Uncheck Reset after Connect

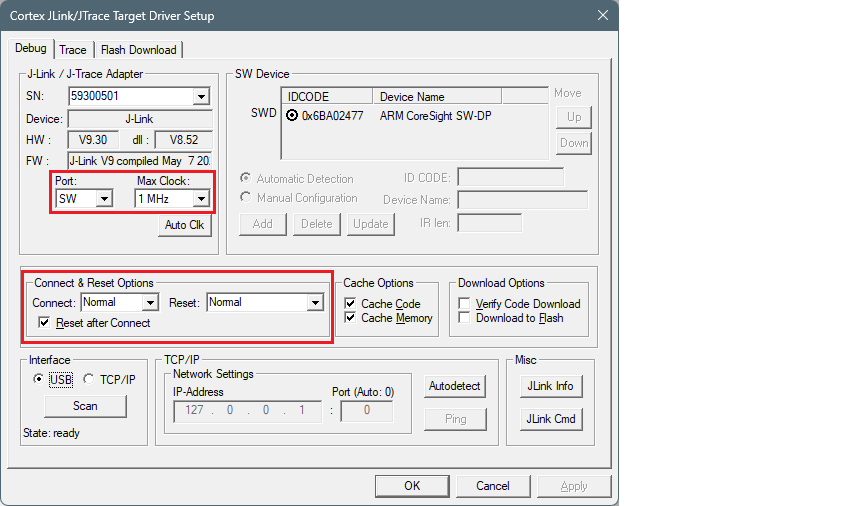coord(44,323)
